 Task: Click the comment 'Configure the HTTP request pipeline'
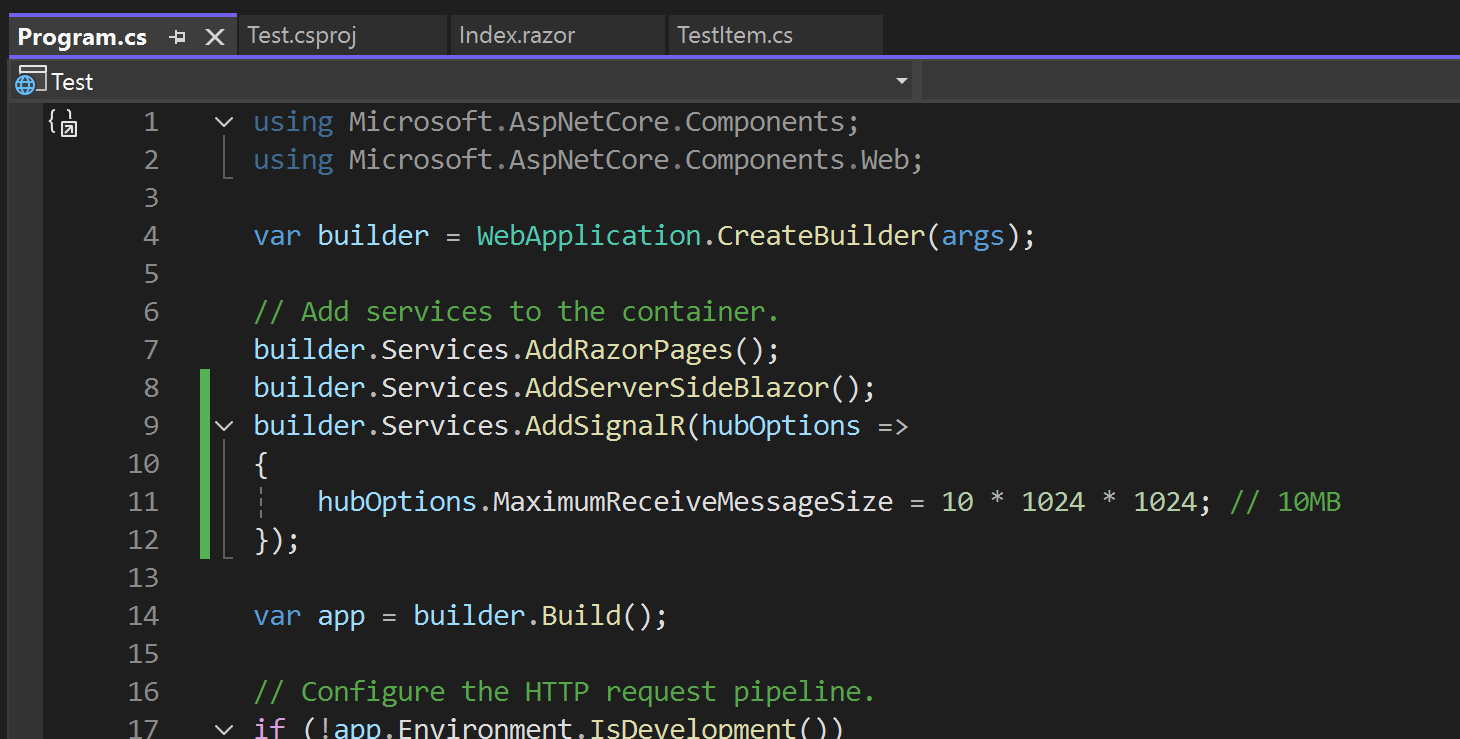[x=564, y=692]
